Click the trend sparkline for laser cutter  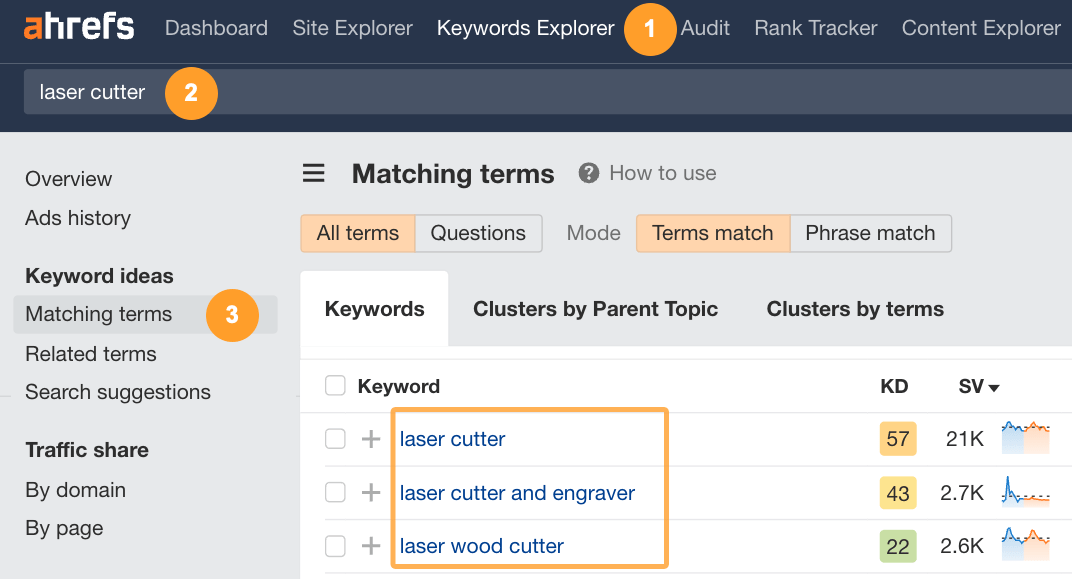pos(1025,438)
